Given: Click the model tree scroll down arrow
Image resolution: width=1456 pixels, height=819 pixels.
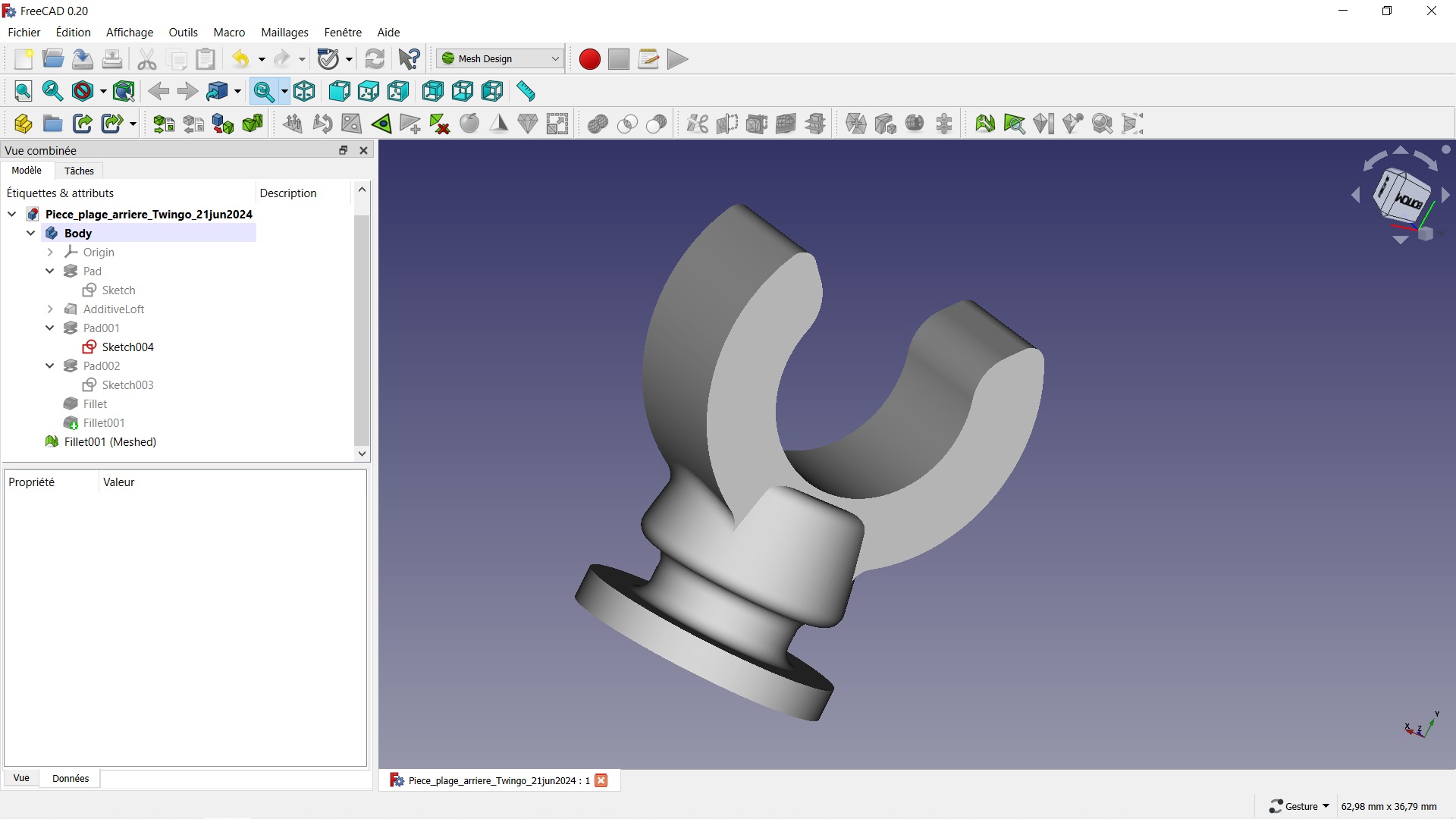Looking at the screenshot, I should [362, 453].
